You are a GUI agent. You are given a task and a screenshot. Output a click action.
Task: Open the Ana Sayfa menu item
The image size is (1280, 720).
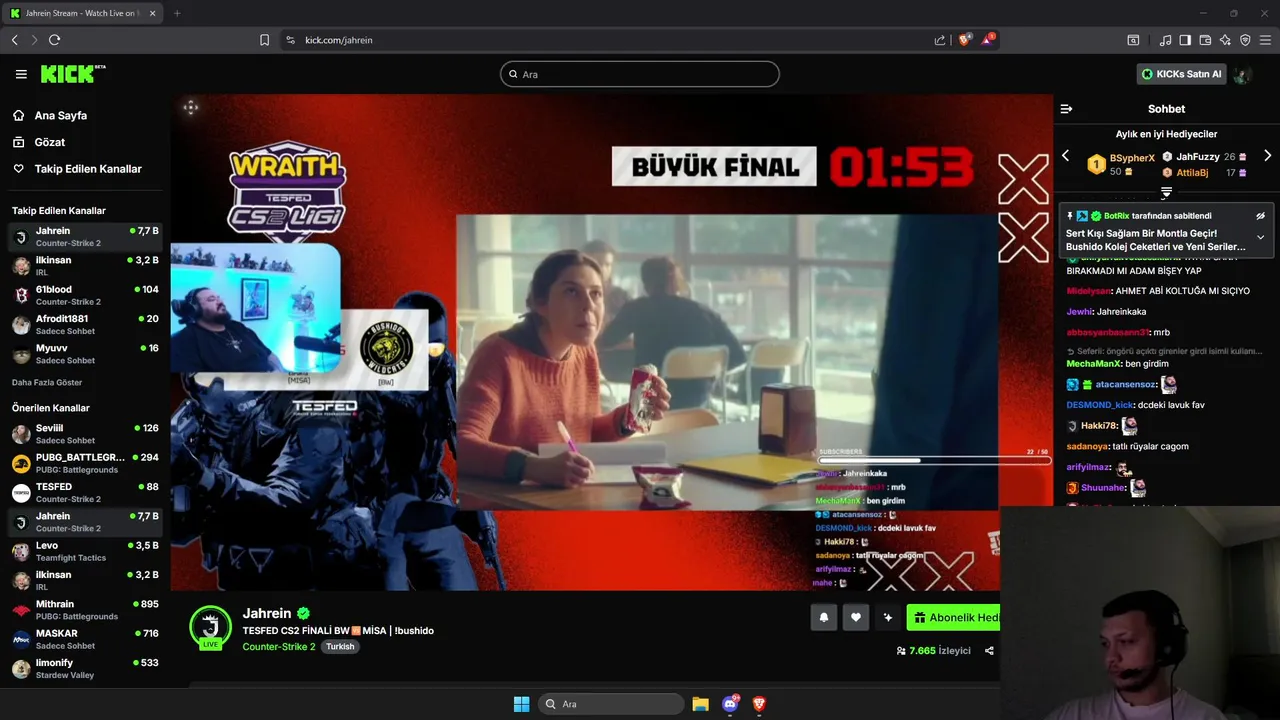pos(50,116)
